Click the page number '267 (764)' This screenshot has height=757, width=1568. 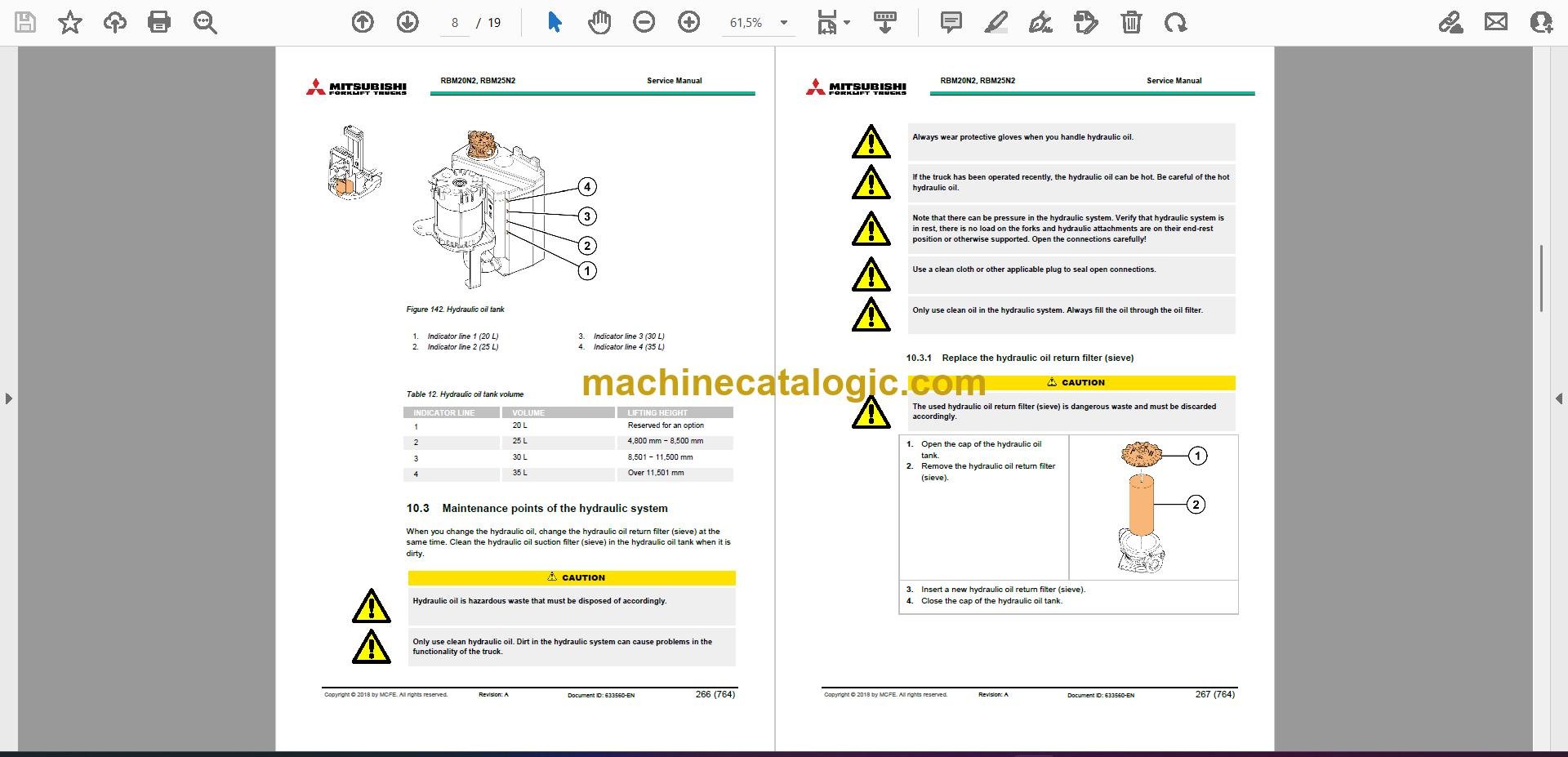[1215, 694]
